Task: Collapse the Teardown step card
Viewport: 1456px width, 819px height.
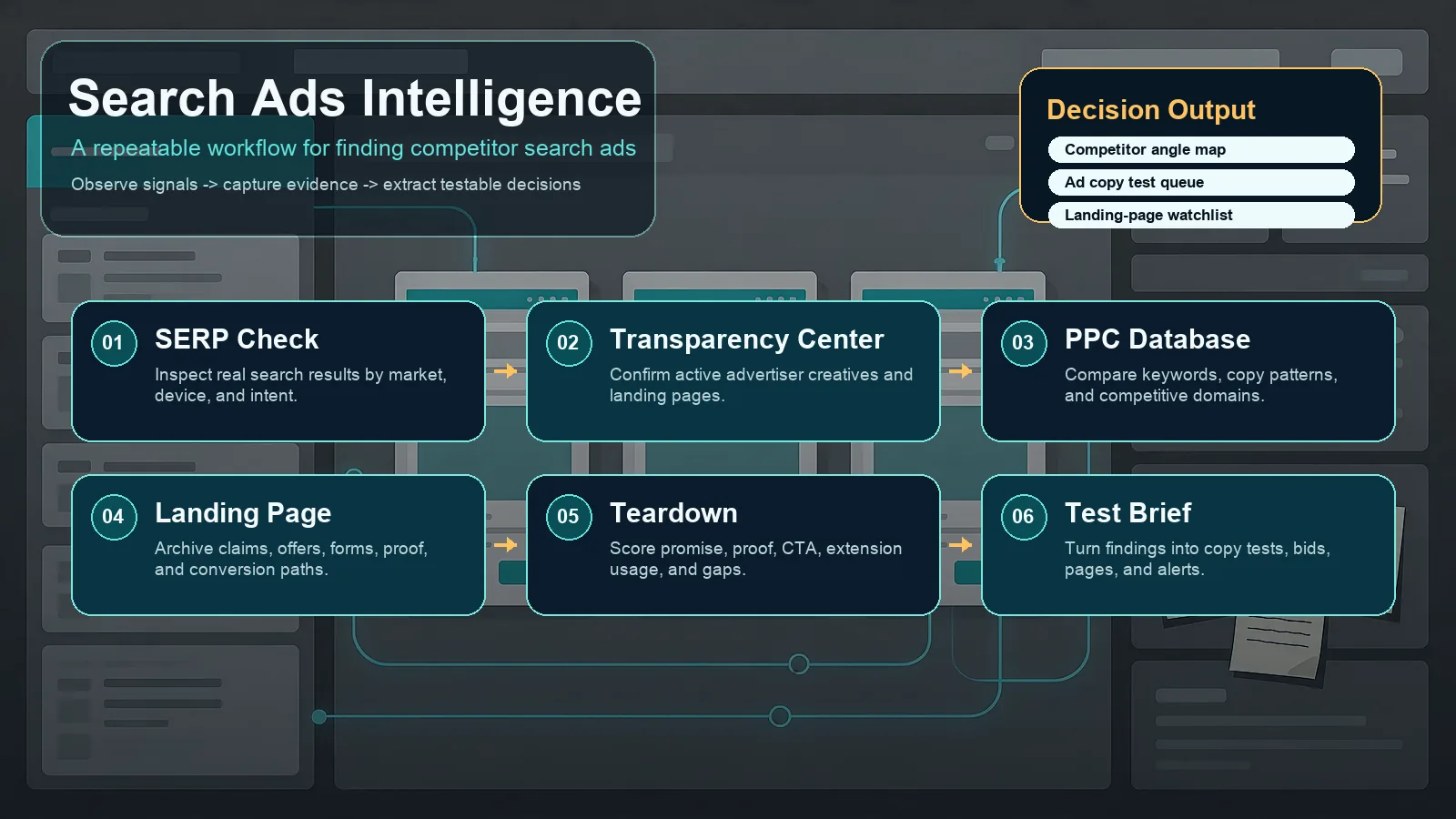Action: 733,545
